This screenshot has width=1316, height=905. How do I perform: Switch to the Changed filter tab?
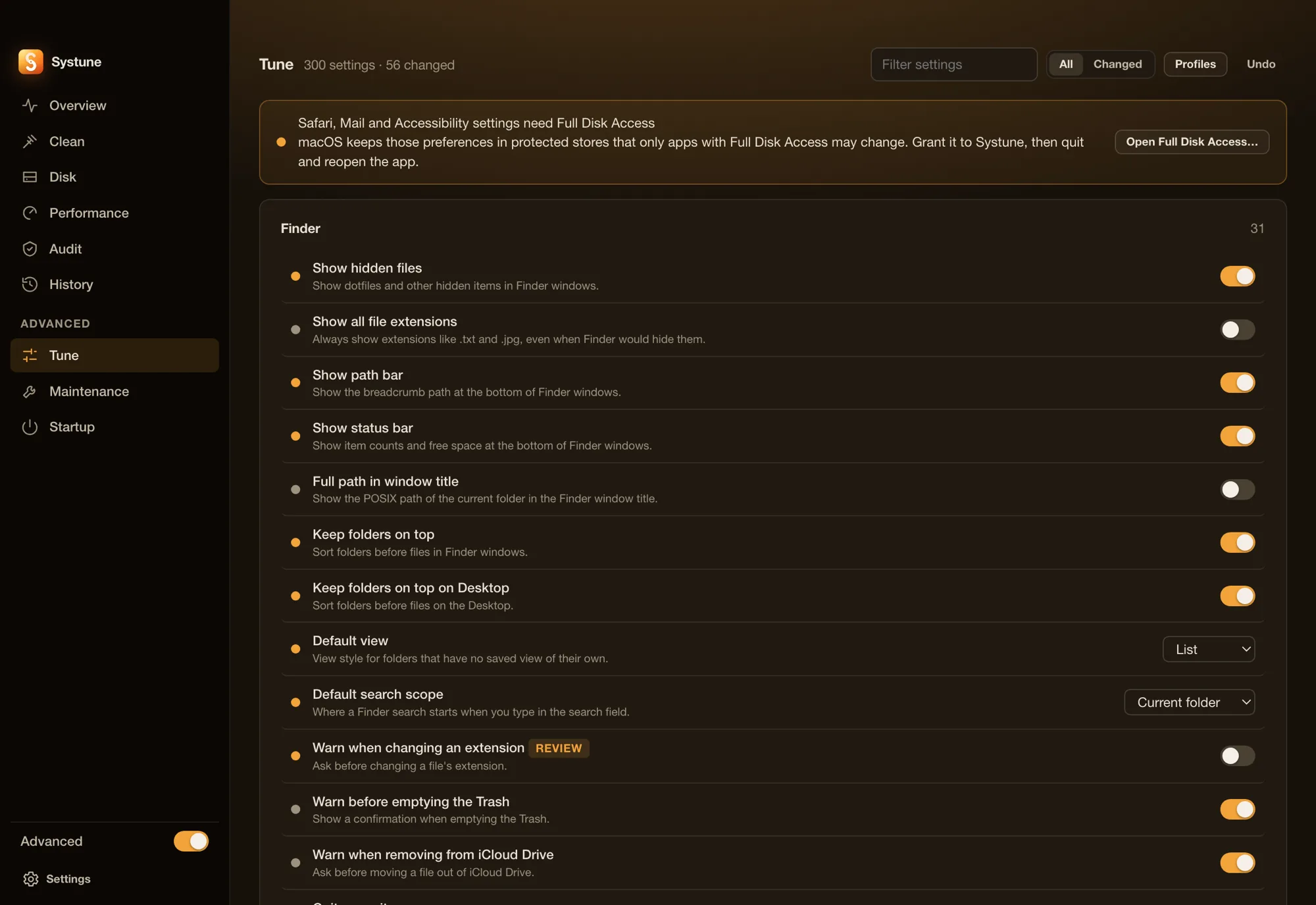point(1117,65)
